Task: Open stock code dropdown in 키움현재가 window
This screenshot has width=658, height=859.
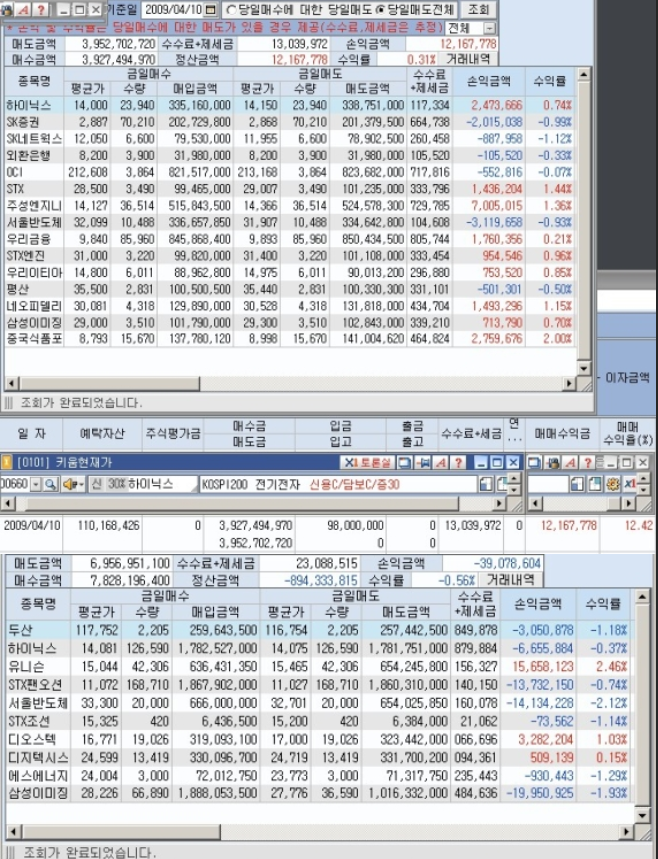Action: pyautogui.click(x=36, y=484)
